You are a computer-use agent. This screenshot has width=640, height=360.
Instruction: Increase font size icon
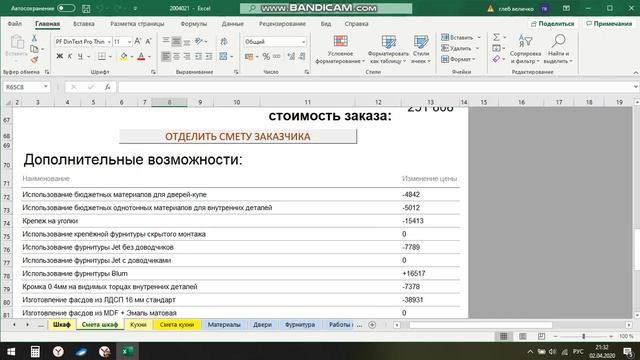(x=138, y=41)
